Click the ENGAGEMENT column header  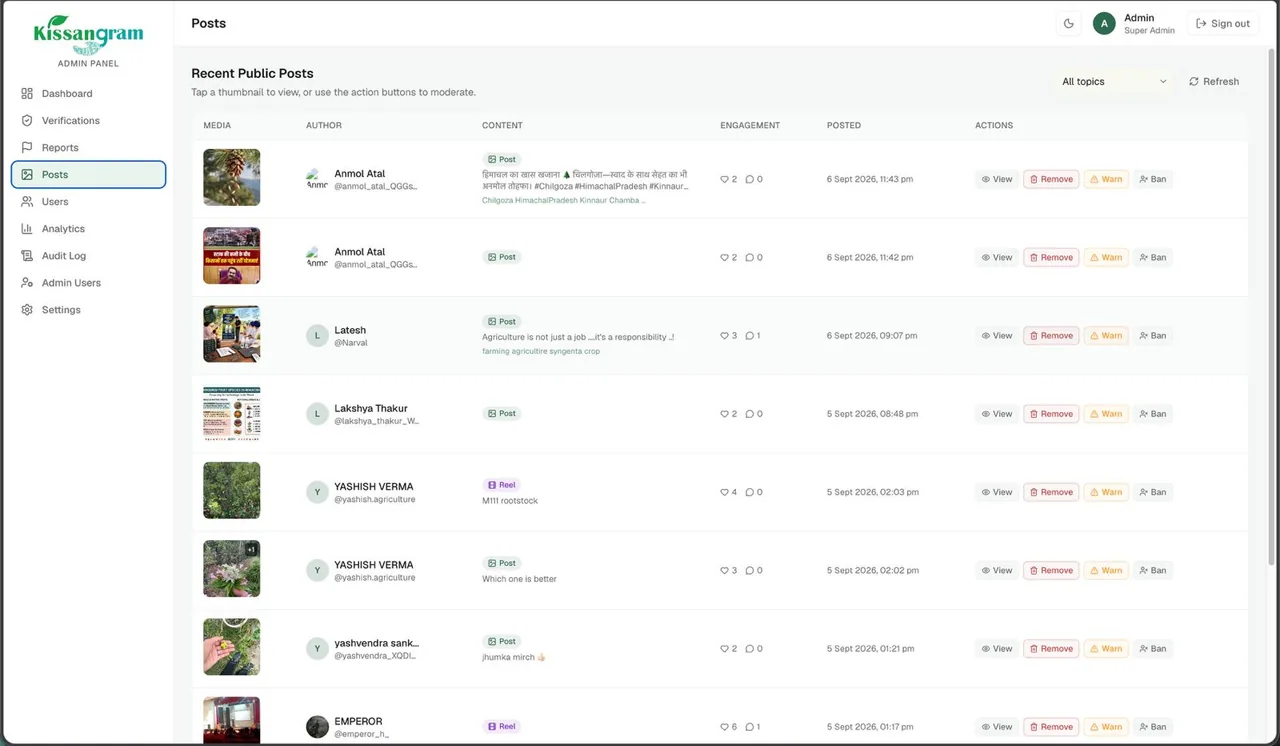(x=750, y=126)
